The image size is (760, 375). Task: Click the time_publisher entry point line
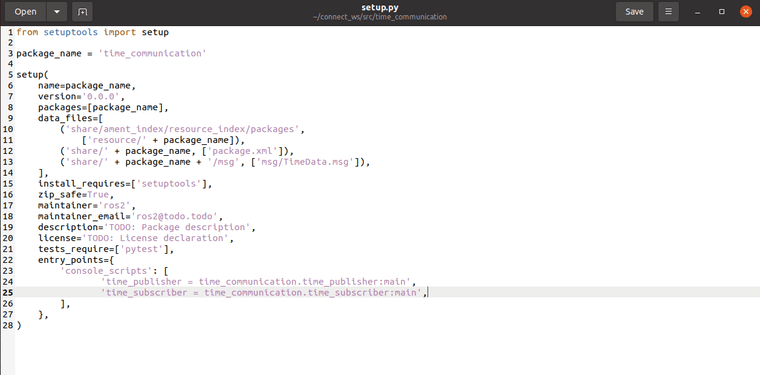(x=259, y=281)
